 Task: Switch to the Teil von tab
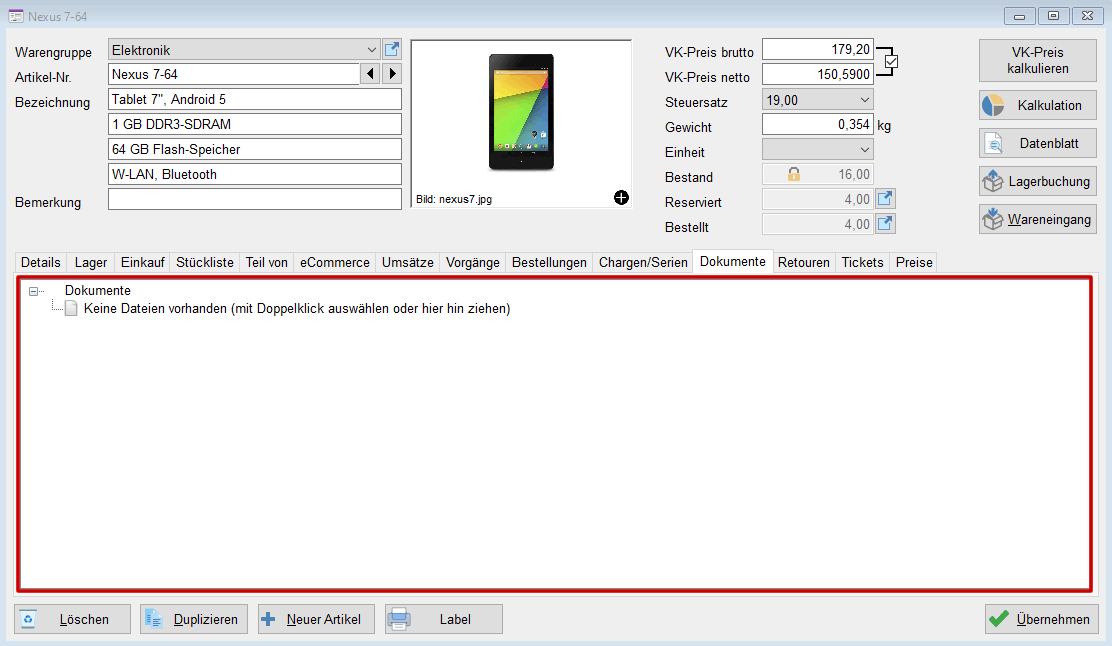click(x=267, y=262)
